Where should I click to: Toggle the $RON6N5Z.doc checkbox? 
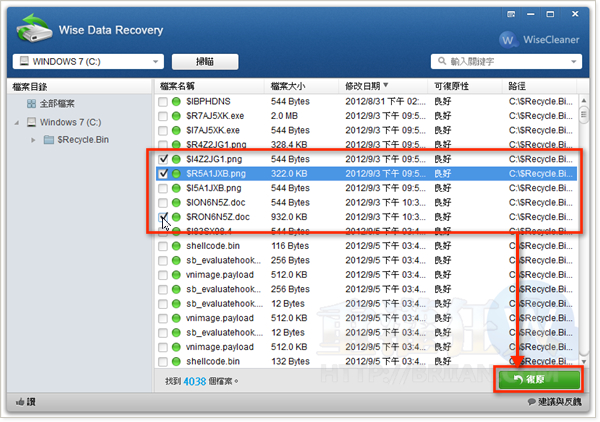tap(163, 217)
